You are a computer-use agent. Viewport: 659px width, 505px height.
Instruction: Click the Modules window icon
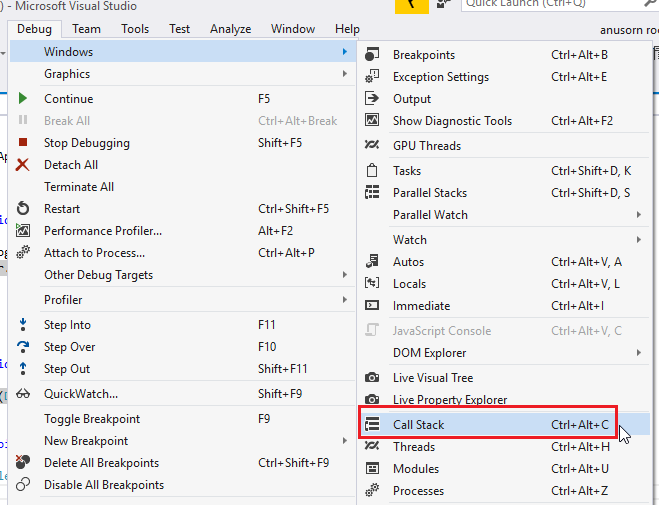coord(372,468)
